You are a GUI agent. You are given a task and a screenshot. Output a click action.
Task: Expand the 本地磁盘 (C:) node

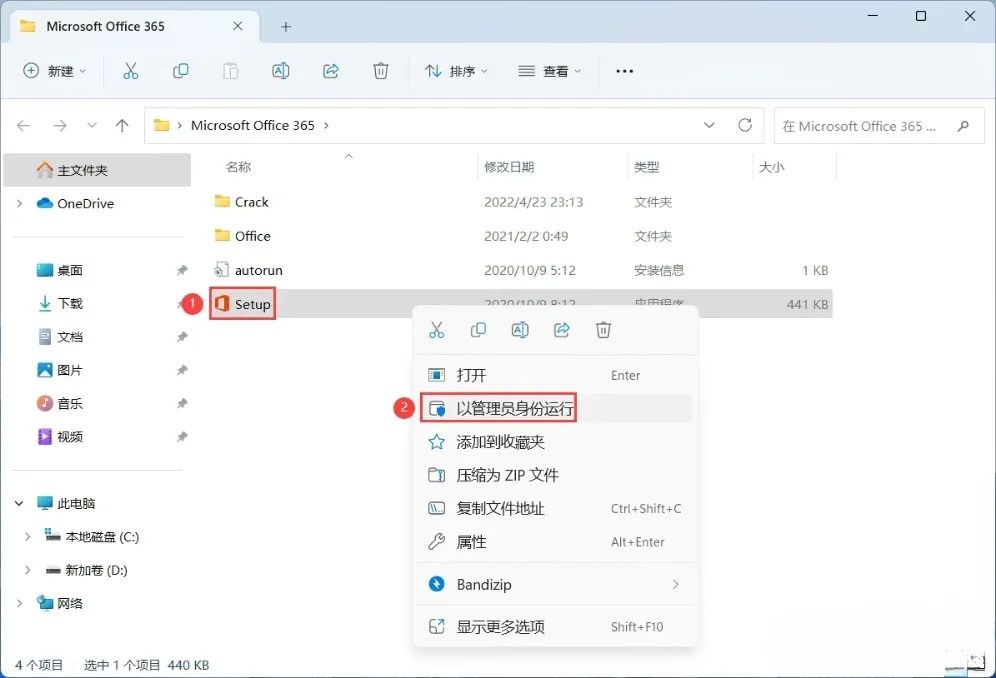pos(27,537)
